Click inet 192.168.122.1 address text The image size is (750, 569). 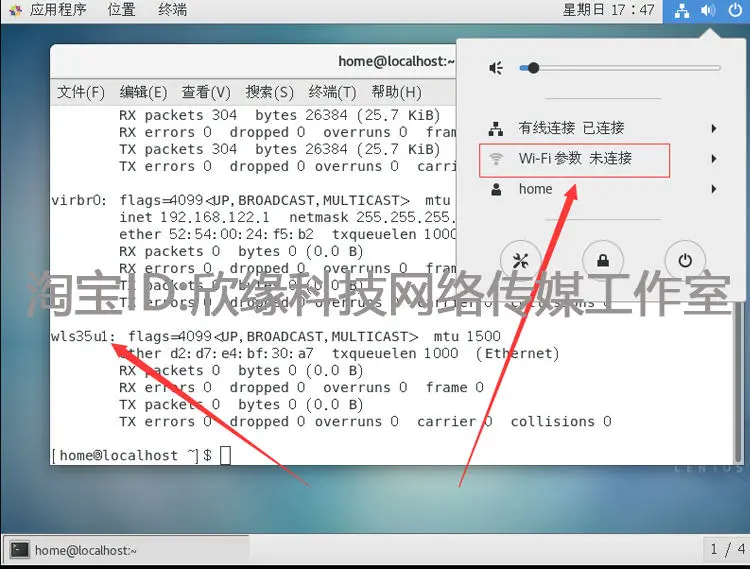[194, 218]
